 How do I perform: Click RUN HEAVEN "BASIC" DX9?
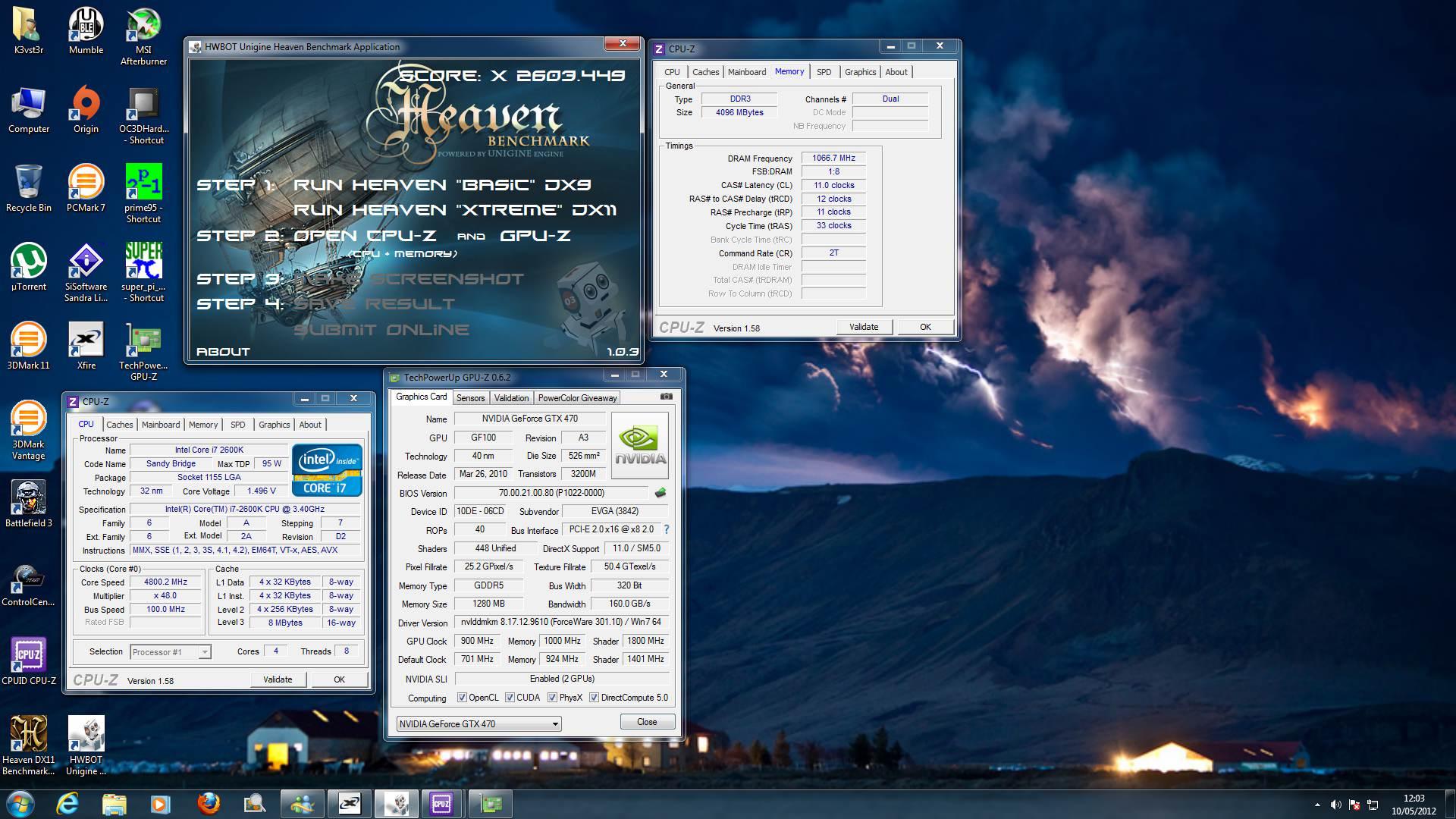pyautogui.click(x=442, y=185)
